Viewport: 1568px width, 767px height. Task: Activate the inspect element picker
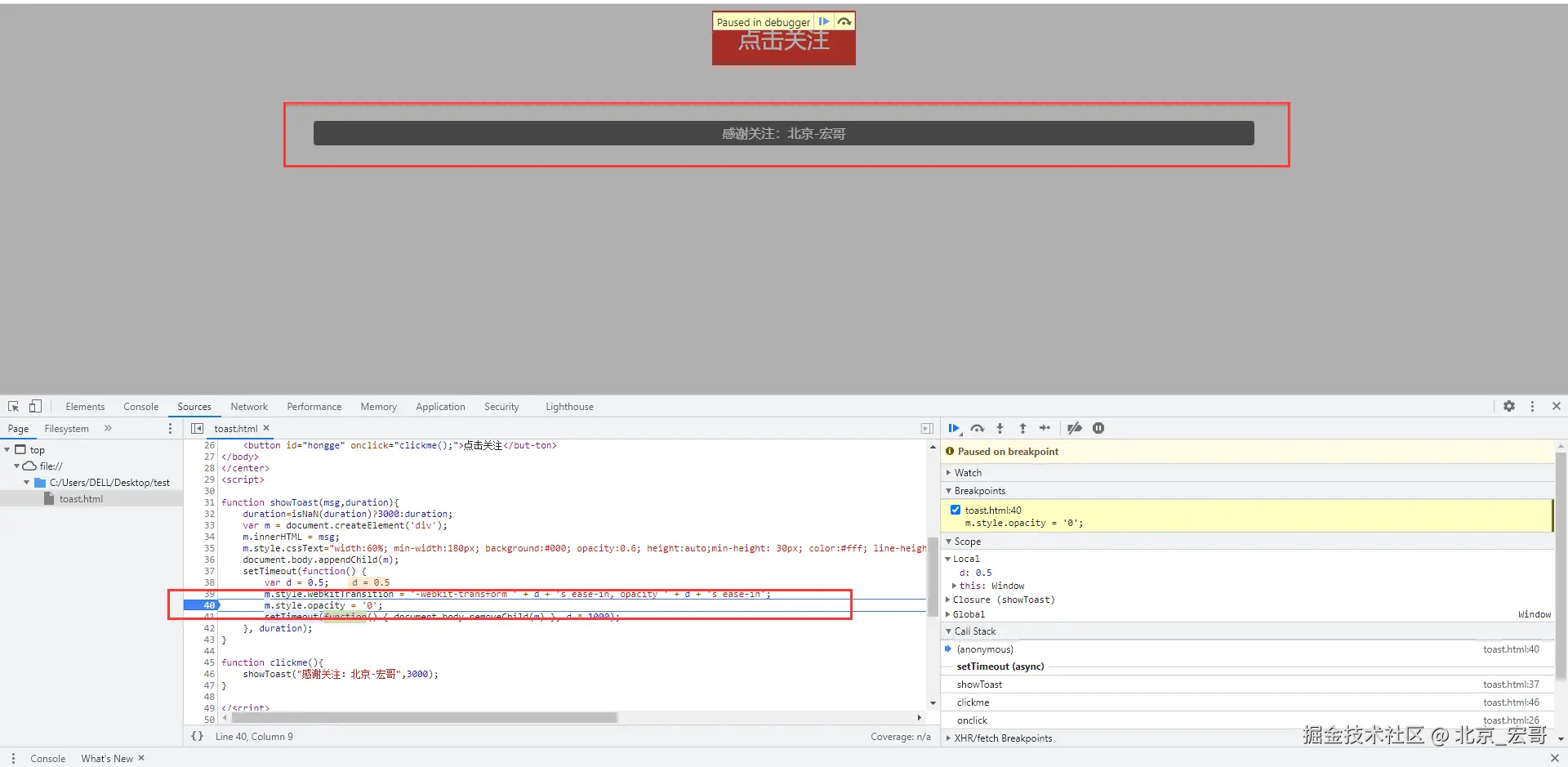[13, 406]
